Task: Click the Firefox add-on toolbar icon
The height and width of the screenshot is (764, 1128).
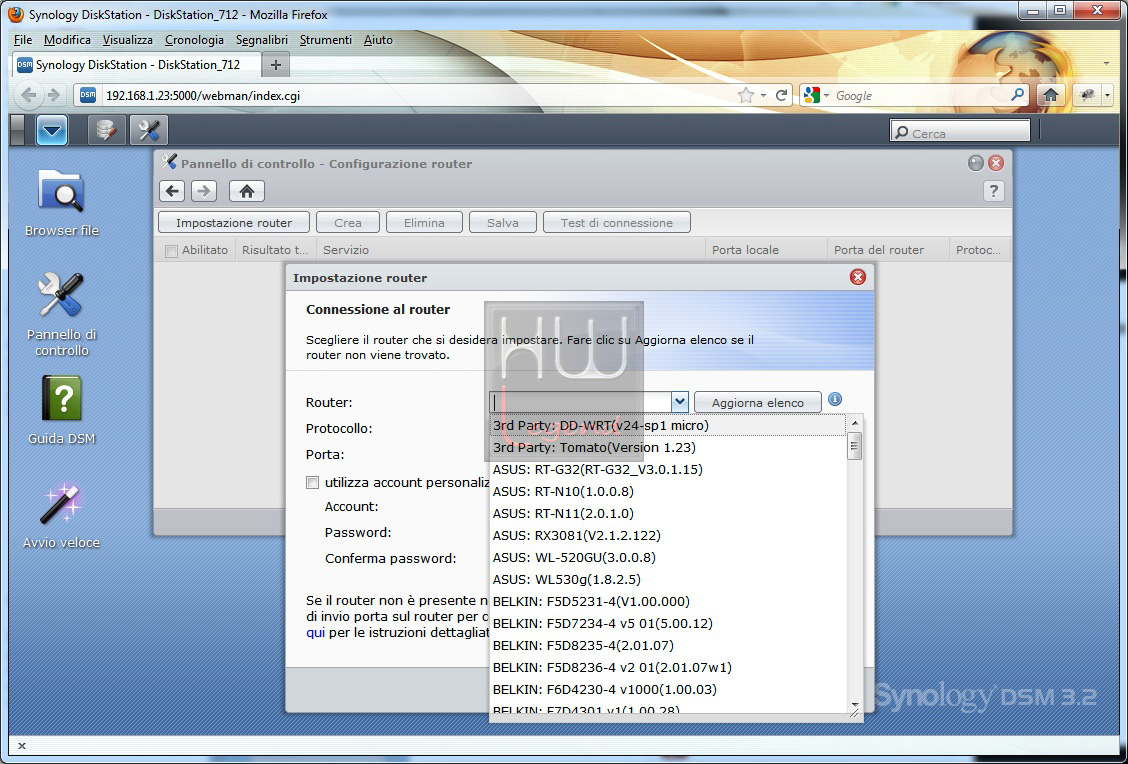Action: click(x=1087, y=95)
